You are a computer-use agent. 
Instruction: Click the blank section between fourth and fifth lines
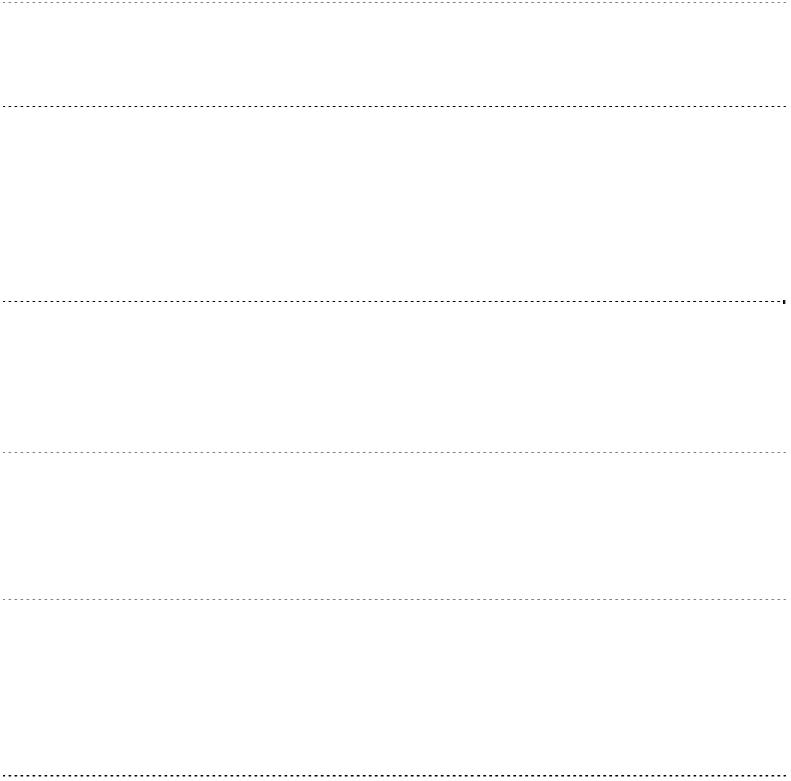coord(395,527)
